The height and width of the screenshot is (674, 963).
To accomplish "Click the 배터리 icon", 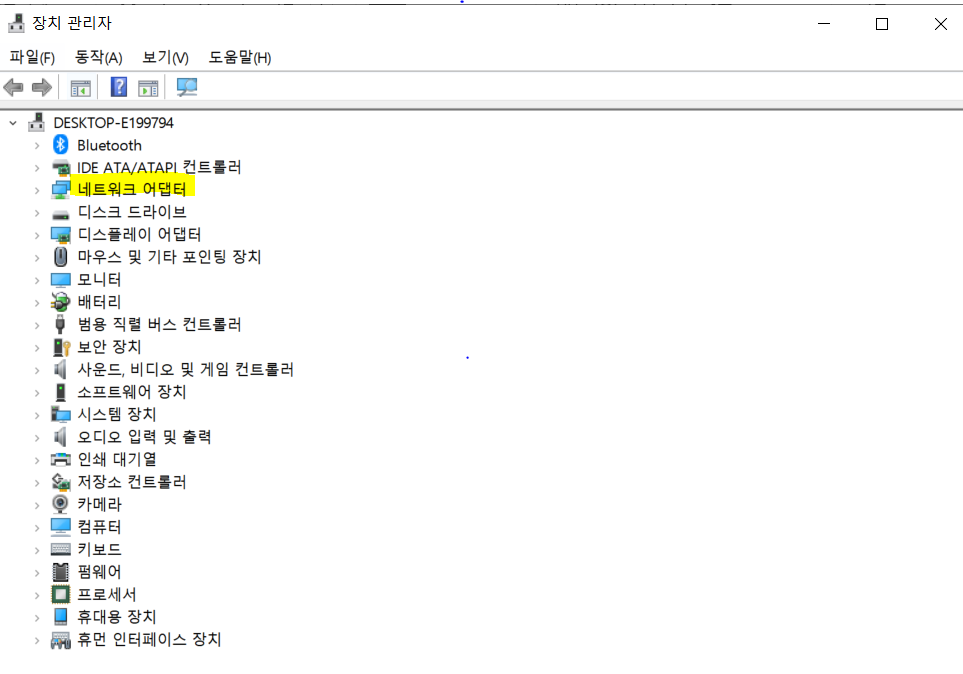I will click(60, 302).
